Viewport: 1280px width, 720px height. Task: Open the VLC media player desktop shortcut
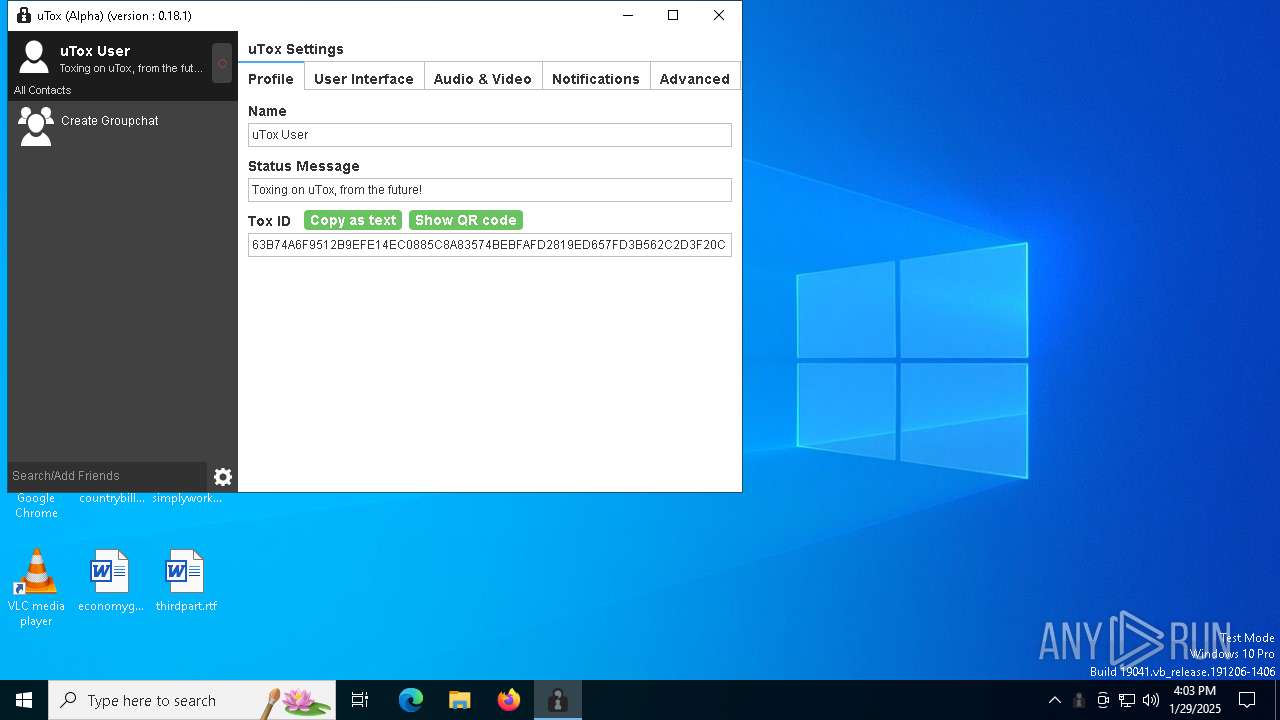point(36,587)
